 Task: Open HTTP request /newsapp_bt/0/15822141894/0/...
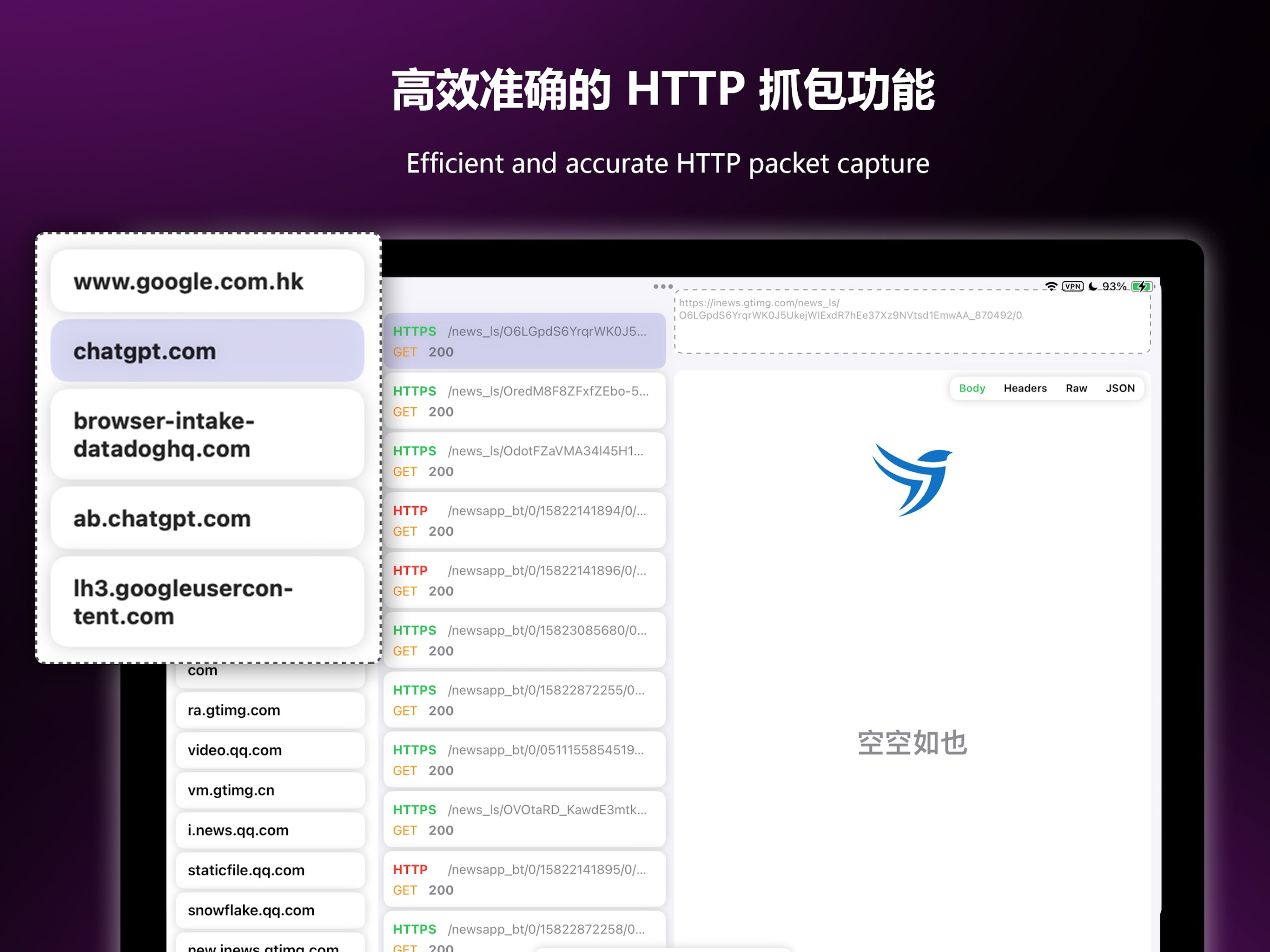pos(524,520)
